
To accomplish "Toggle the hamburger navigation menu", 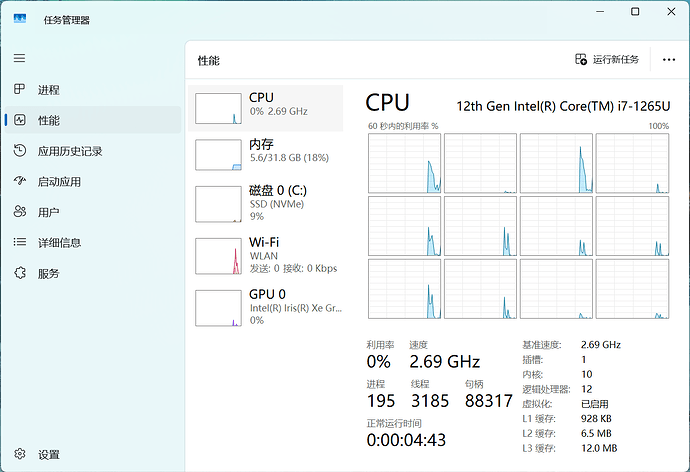I will click(19, 59).
